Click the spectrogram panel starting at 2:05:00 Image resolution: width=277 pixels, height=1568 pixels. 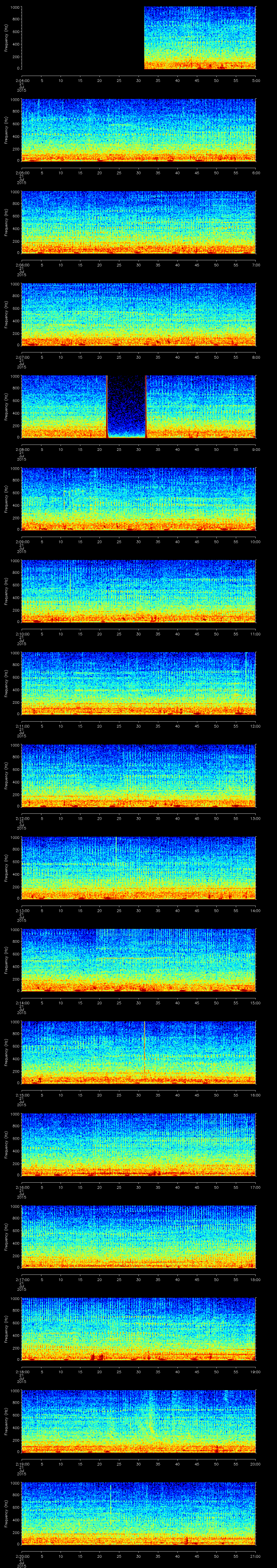(x=139, y=130)
